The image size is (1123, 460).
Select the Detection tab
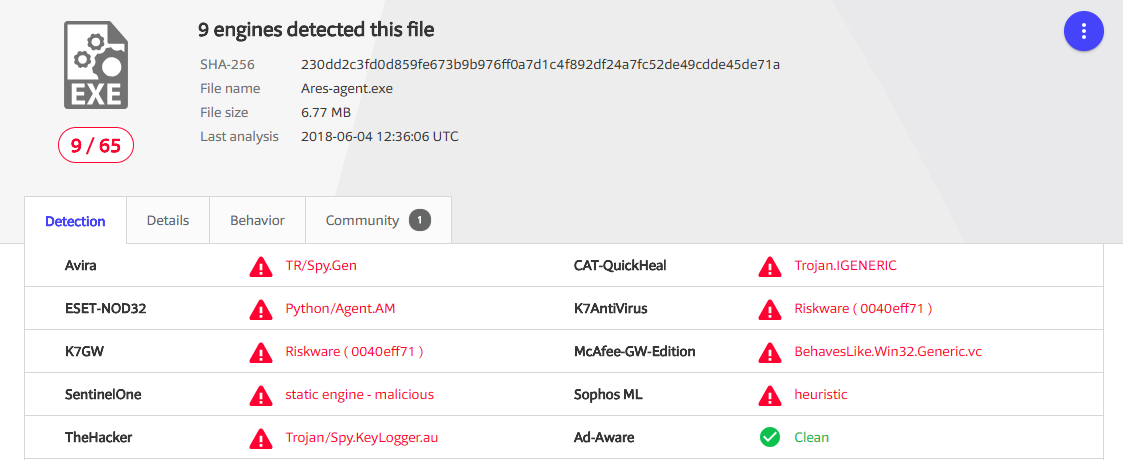(75, 221)
